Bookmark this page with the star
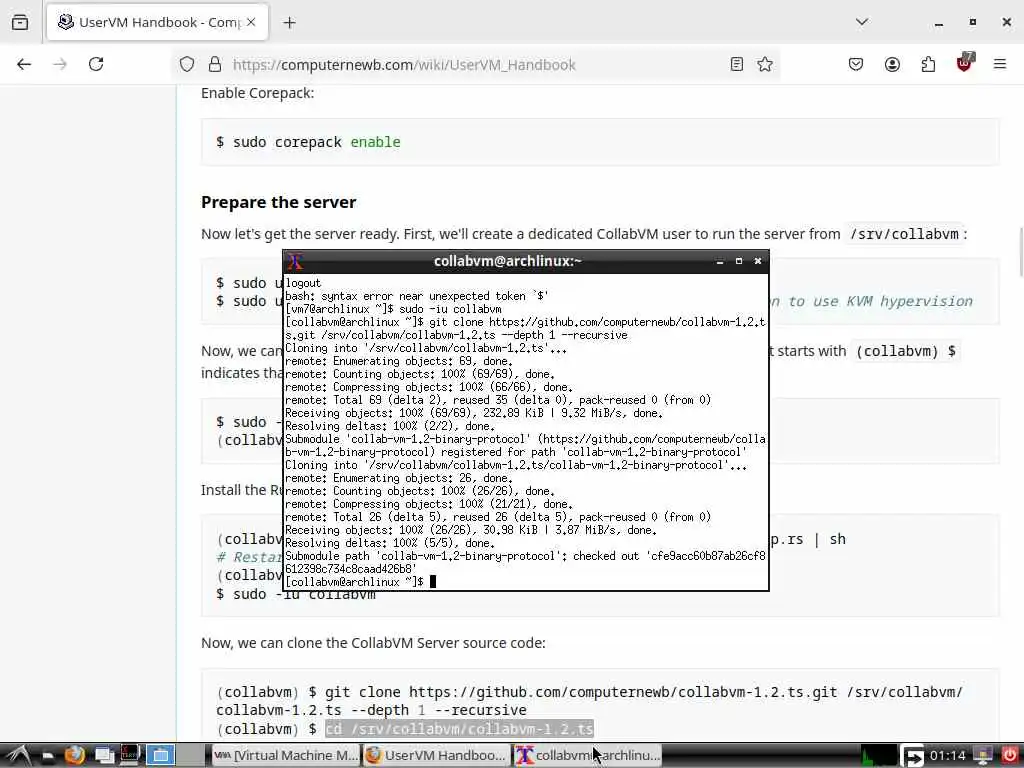Screen dimensions: 1024x768 (x=765, y=64)
